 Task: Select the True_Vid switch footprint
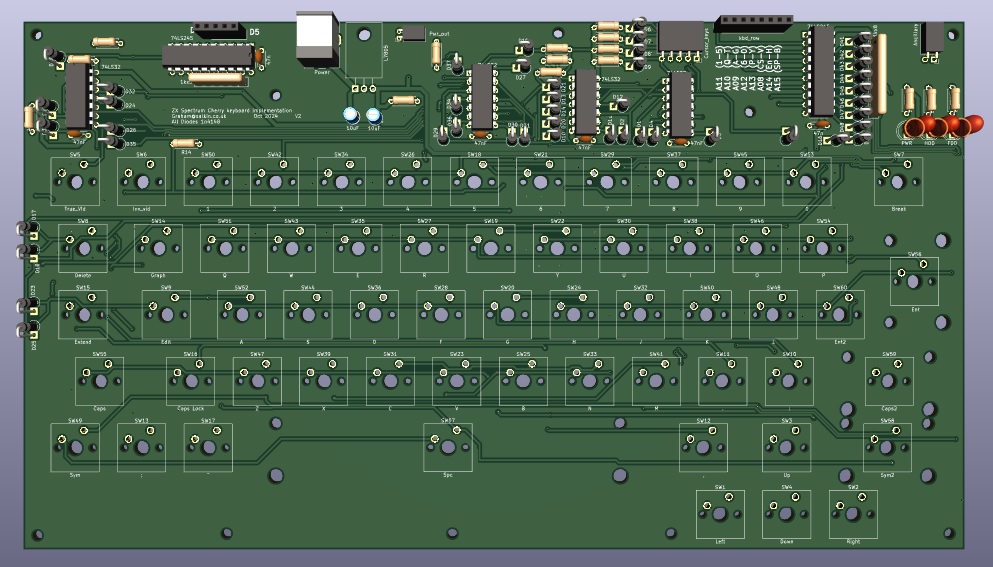(75, 182)
